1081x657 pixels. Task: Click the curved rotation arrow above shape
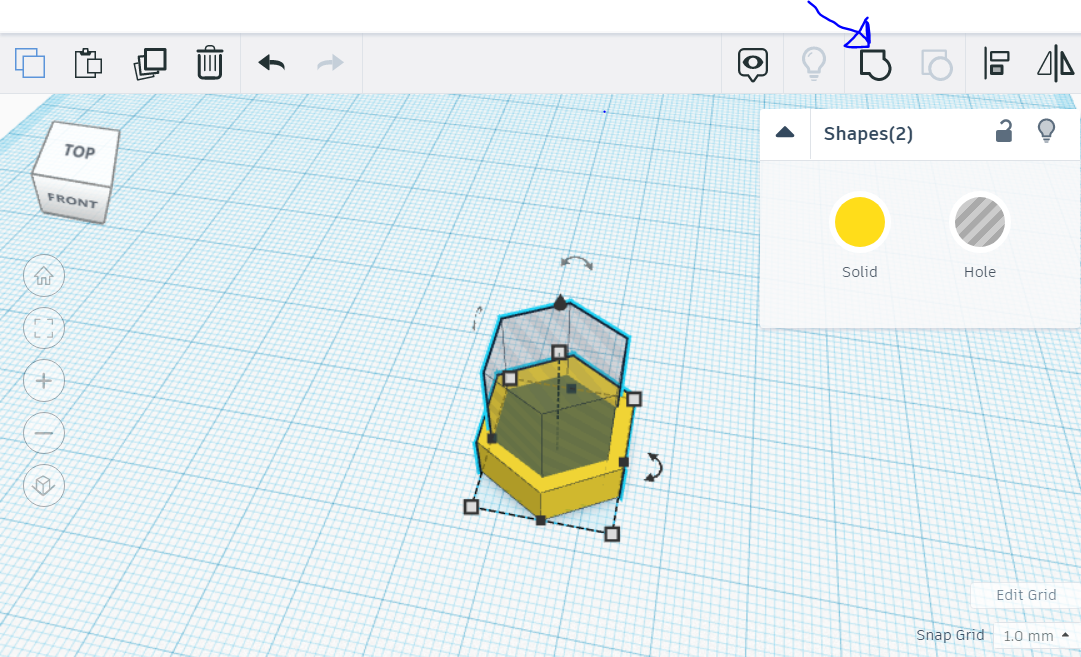[576, 263]
